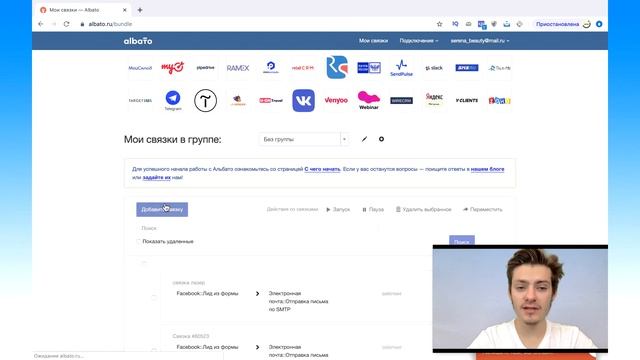The height and width of the screenshot is (360, 640).
Task: Select the Pipedrive integration logo
Action: pyautogui.click(x=205, y=68)
